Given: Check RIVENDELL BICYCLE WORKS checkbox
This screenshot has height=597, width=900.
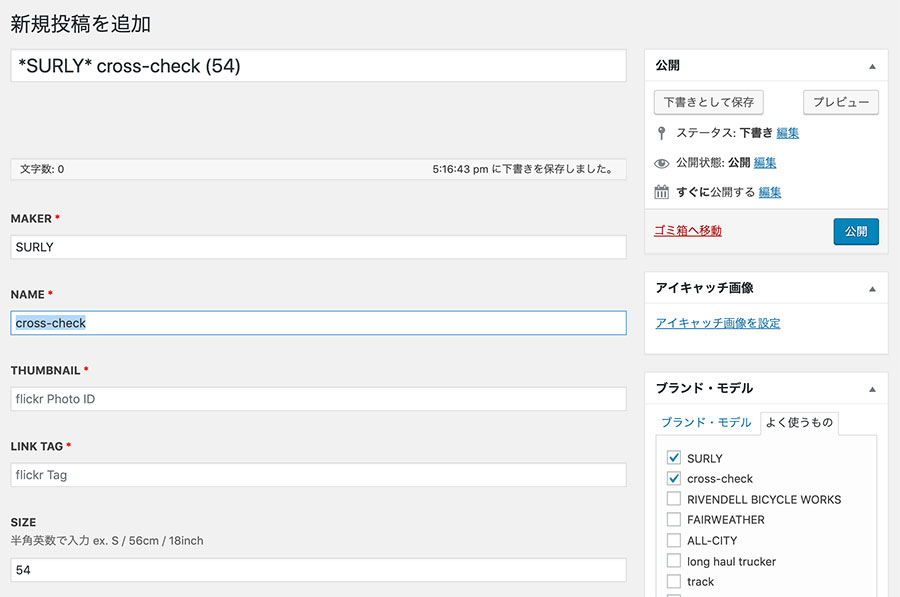Looking at the screenshot, I should [x=674, y=498].
